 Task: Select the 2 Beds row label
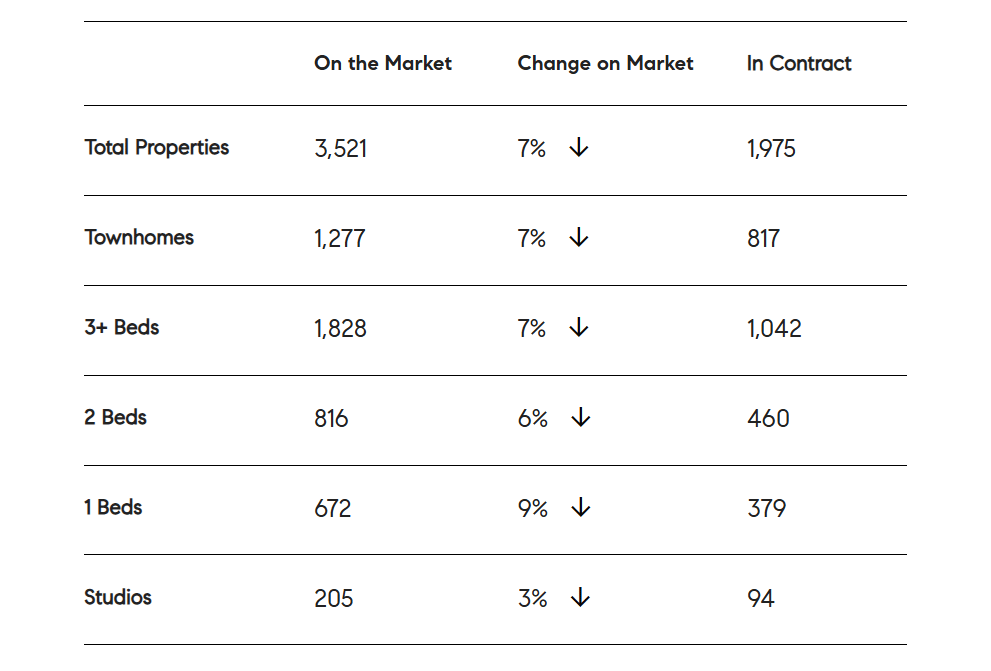tap(116, 418)
